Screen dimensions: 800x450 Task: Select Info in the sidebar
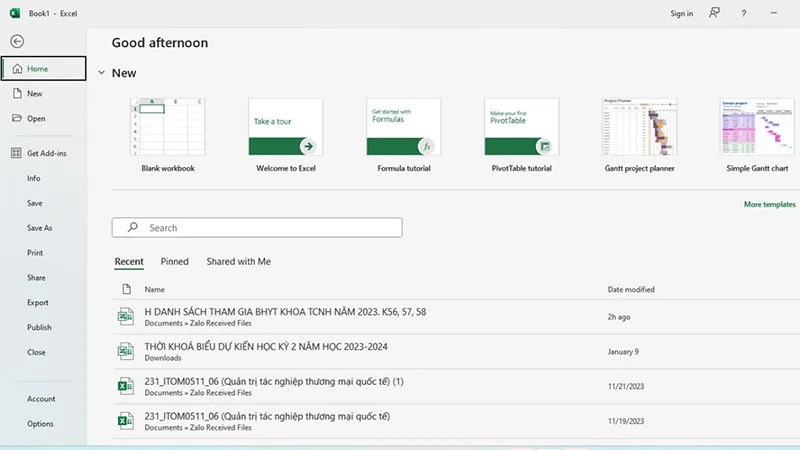click(x=34, y=178)
